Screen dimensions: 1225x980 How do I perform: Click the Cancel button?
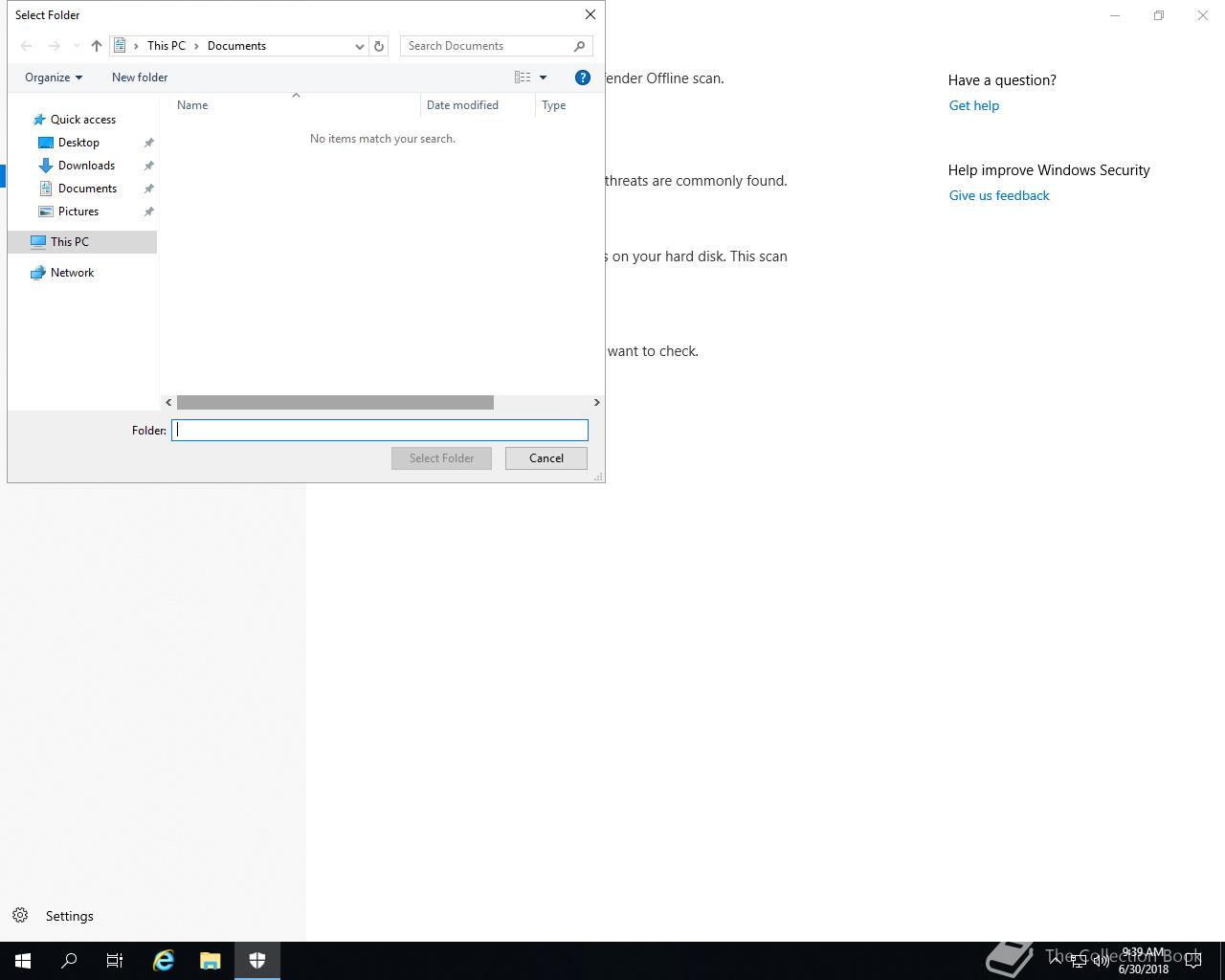(546, 458)
